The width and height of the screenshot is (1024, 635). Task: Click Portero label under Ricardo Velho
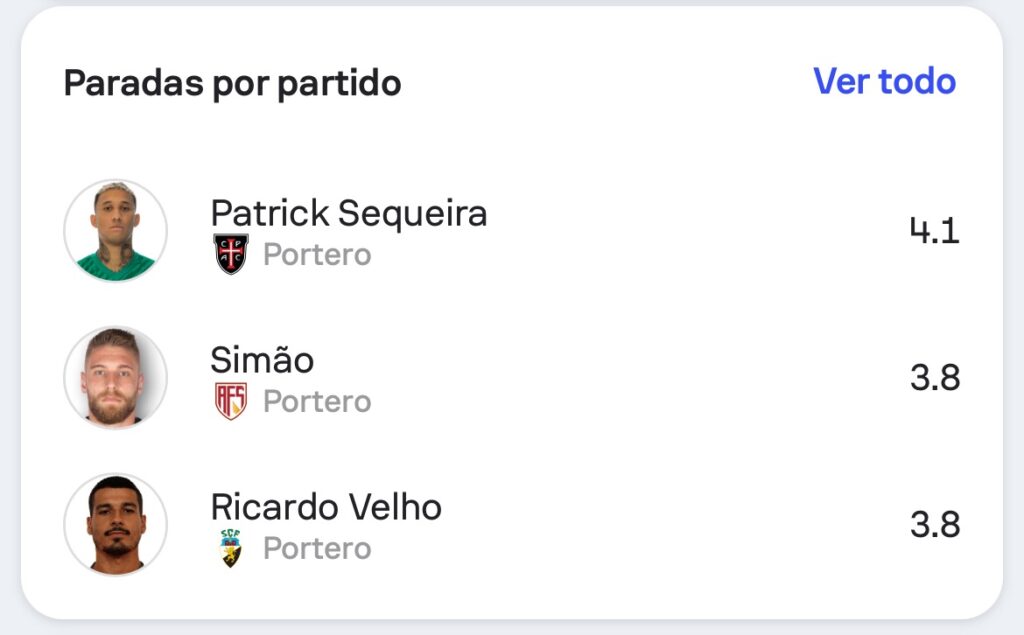coord(317,549)
